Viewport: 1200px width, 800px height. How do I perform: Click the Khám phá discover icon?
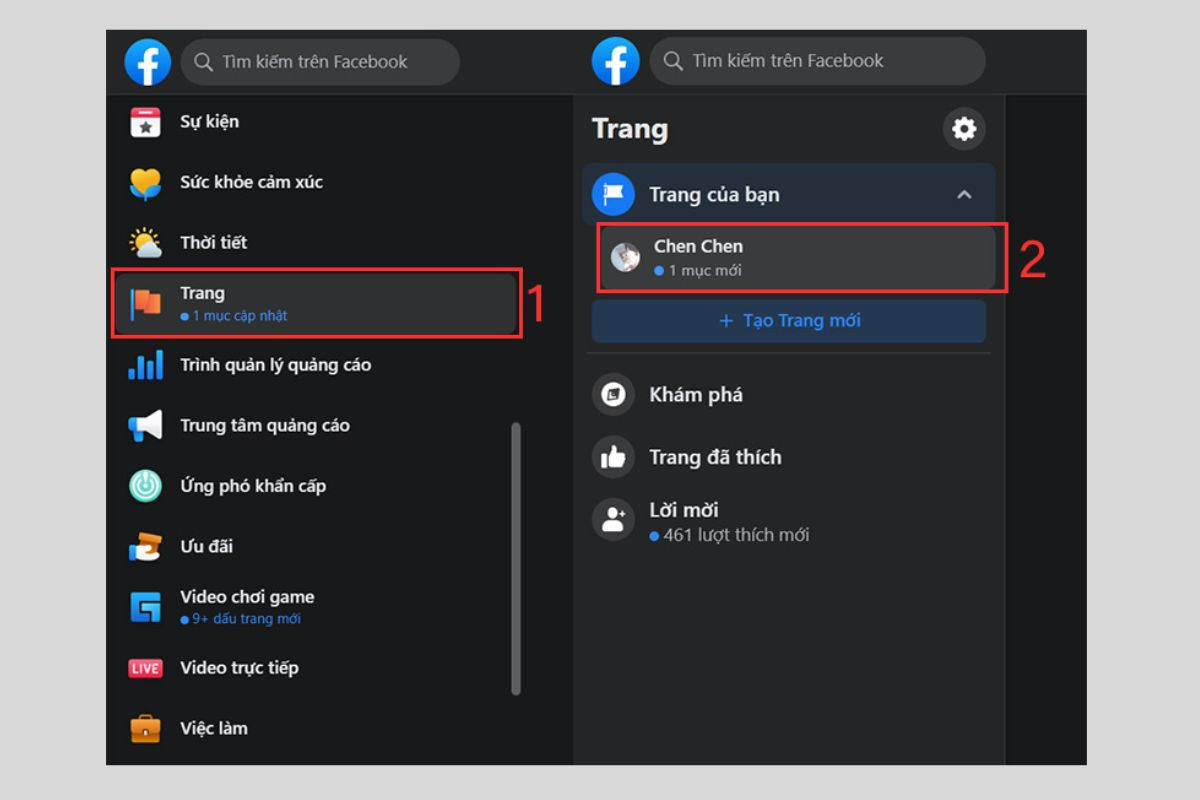click(x=613, y=395)
